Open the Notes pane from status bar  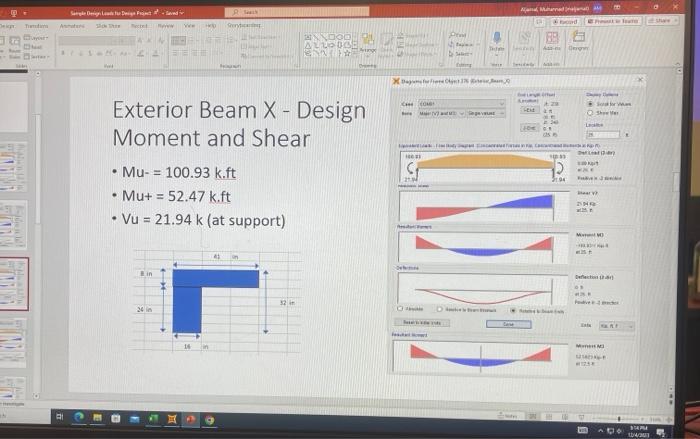(508, 416)
